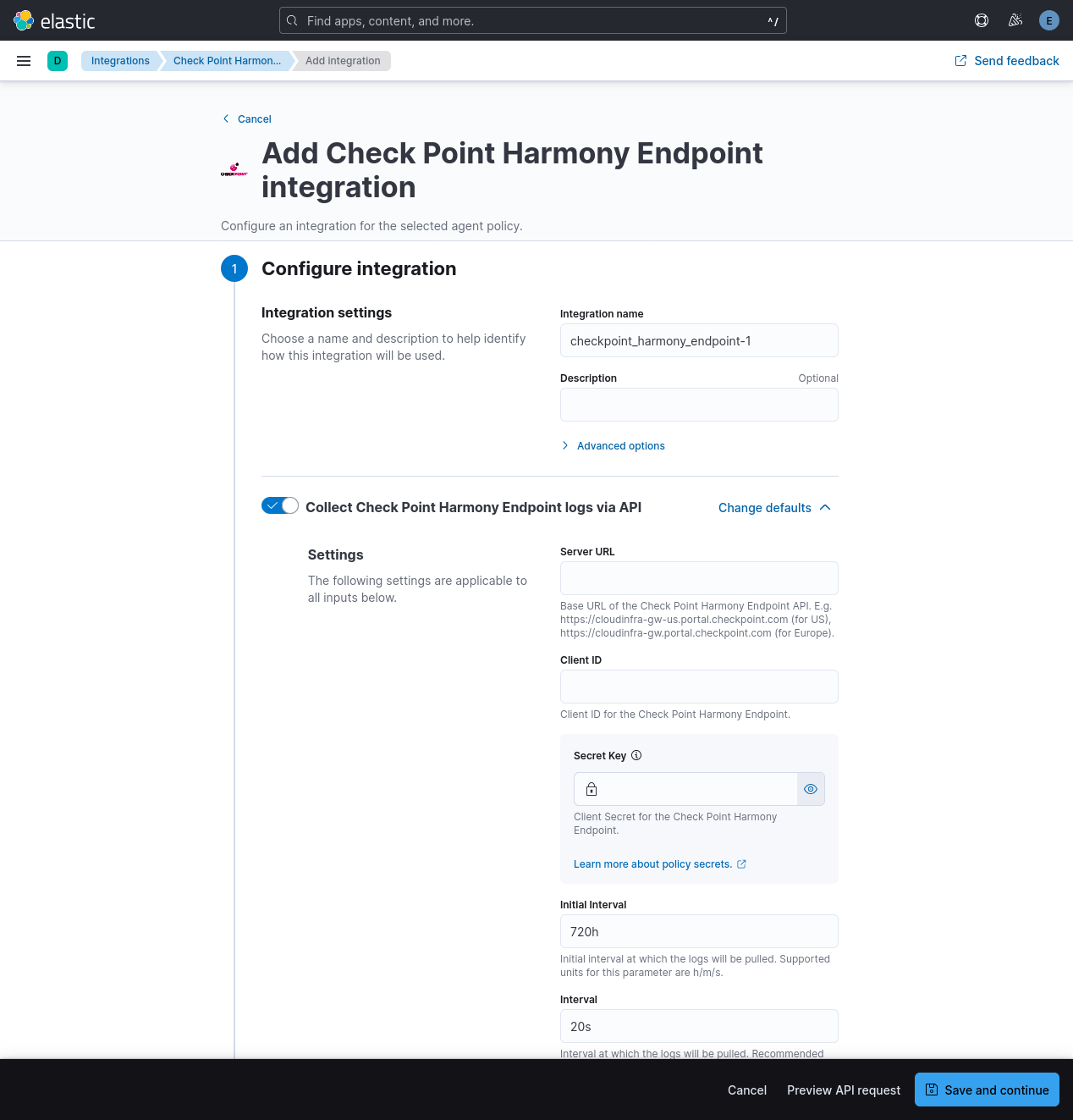This screenshot has width=1073, height=1120.
Task: Click the magnifier icon in the search bar
Action: point(292,20)
